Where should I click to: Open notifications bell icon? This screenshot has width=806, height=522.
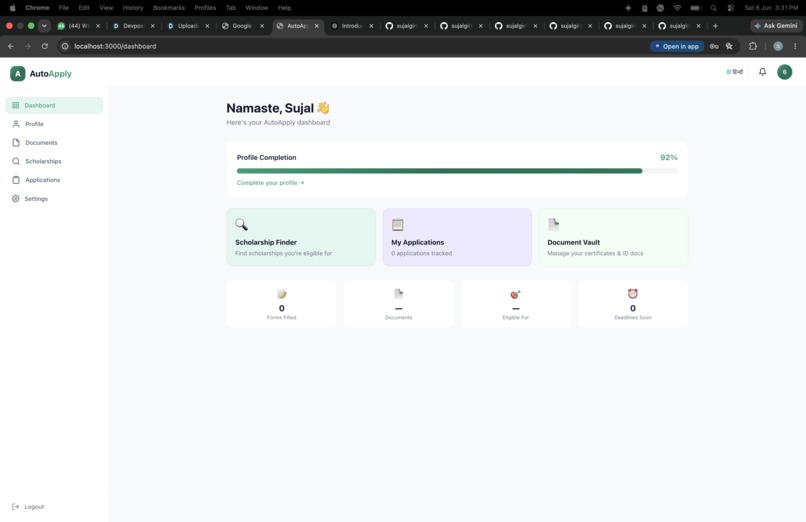pos(762,72)
